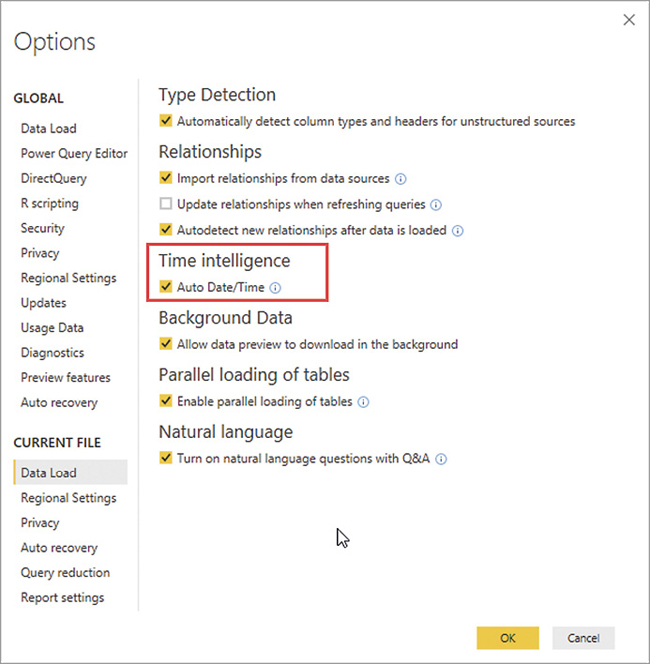Viewport: 650px width, 664px height.
Task: Enable Update relationships when refreshing queries
Action: [x=166, y=204]
